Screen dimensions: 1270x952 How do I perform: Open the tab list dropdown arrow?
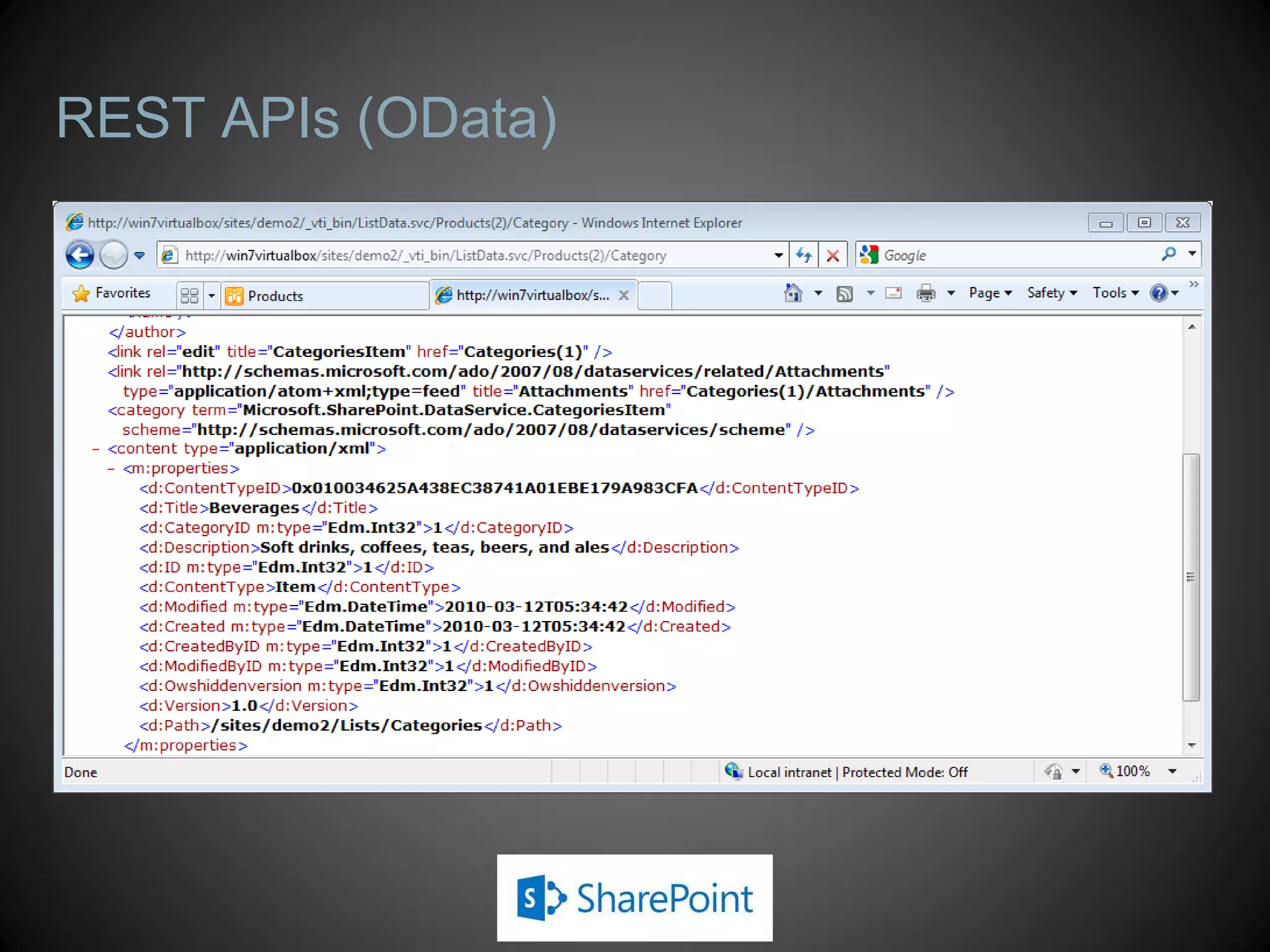click(211, 296)
